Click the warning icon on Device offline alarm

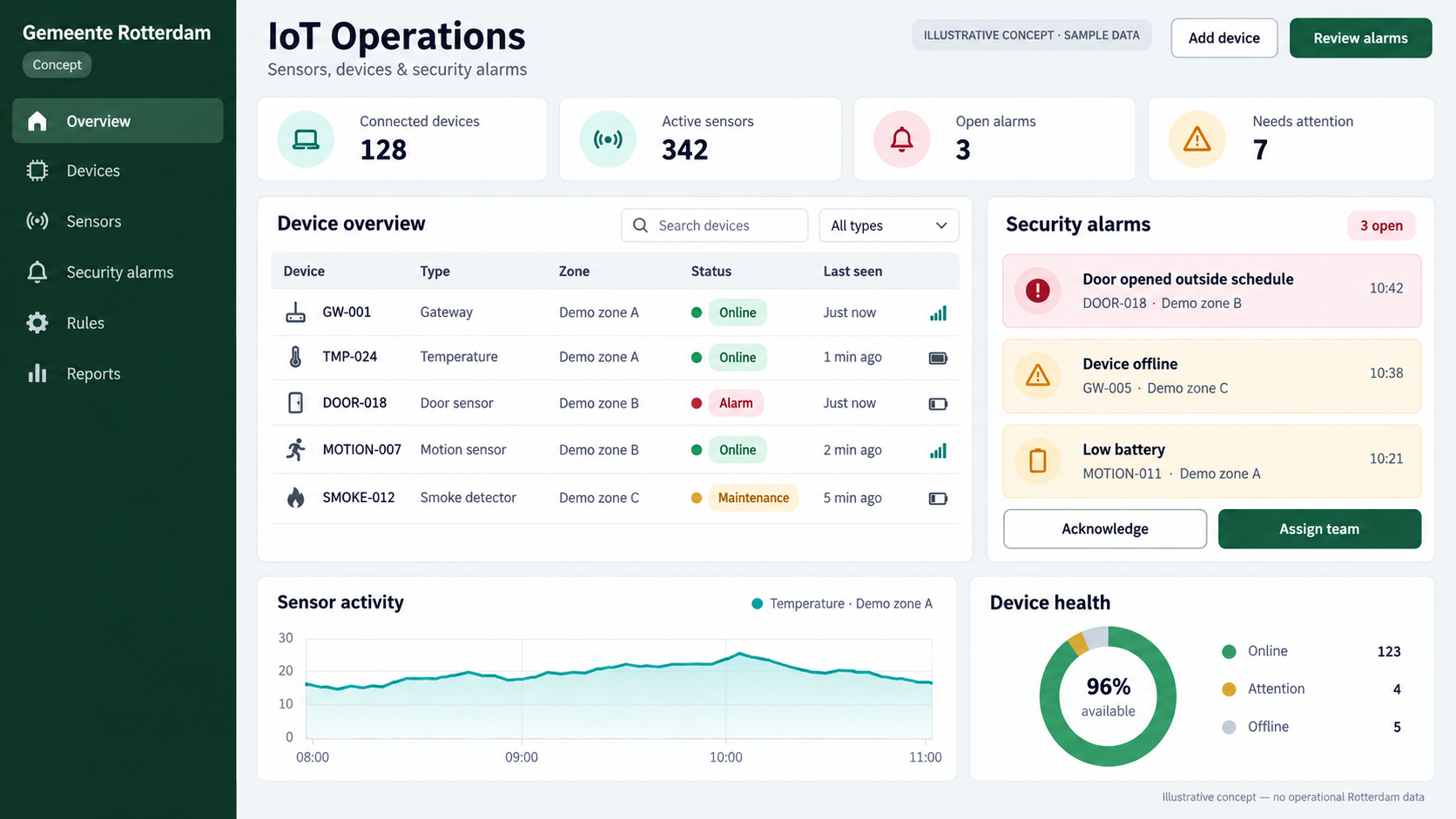[x=1037, y=375]
